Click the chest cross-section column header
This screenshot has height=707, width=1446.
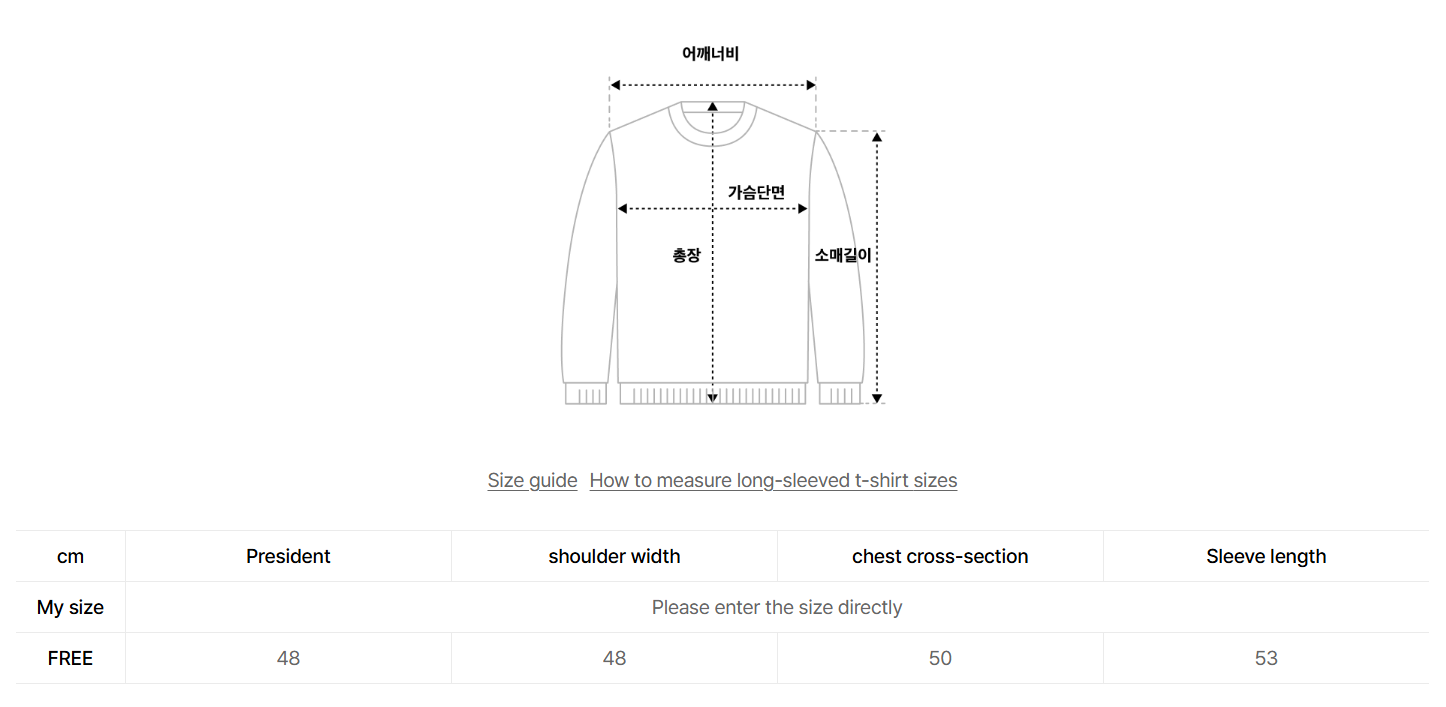coord(940,557)
